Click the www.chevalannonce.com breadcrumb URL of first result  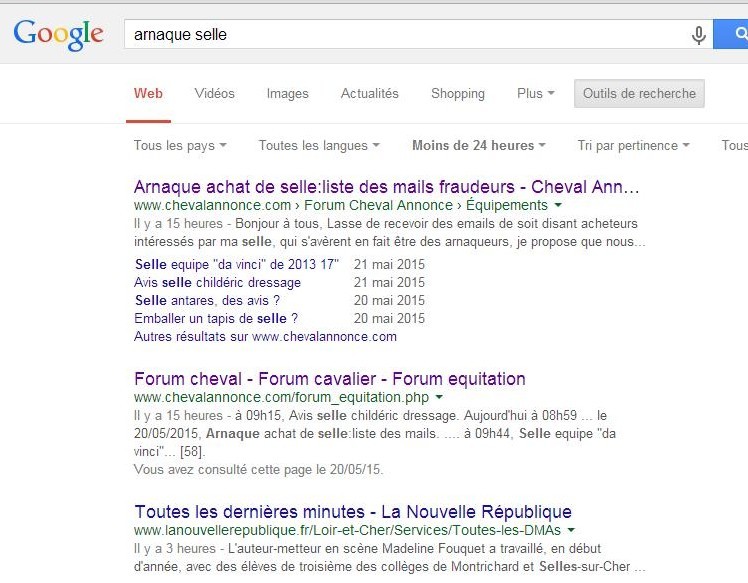[x=212, y=206]
